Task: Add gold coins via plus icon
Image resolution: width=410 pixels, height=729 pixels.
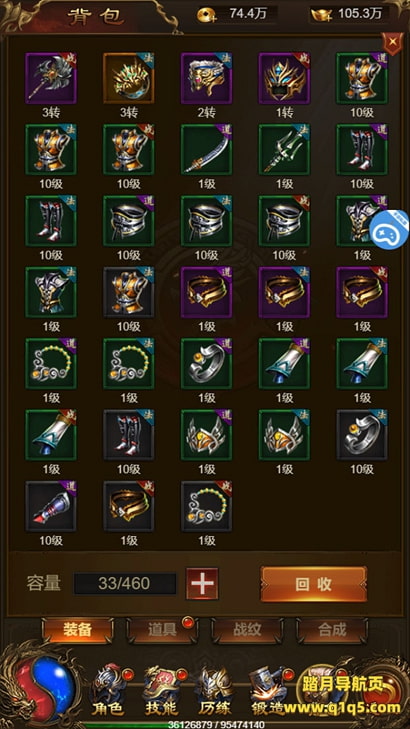Action: coord(205,15)
